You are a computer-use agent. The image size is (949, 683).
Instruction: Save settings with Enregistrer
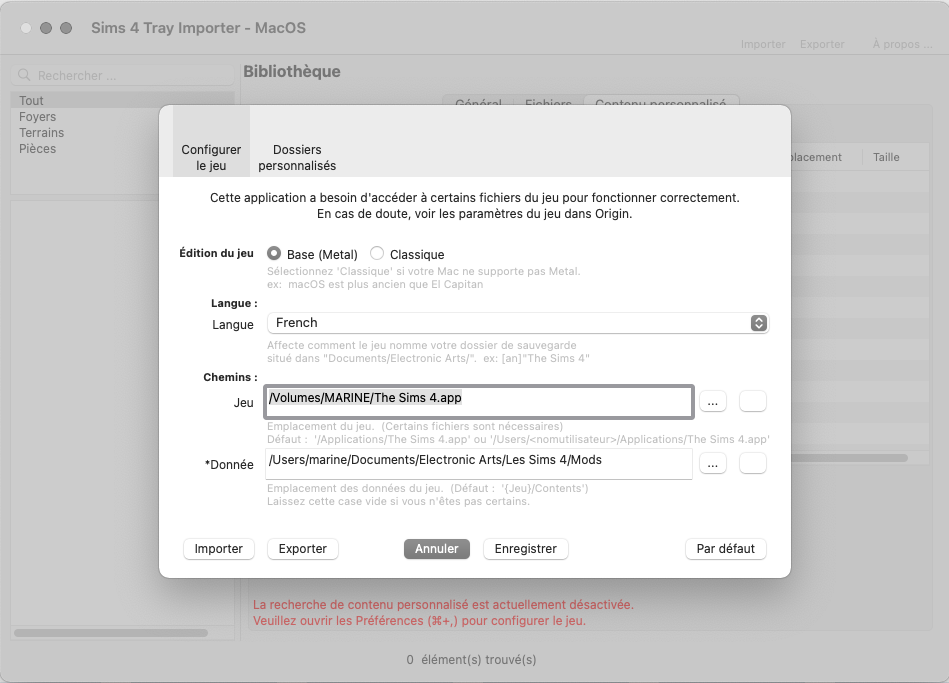(525, 549)
